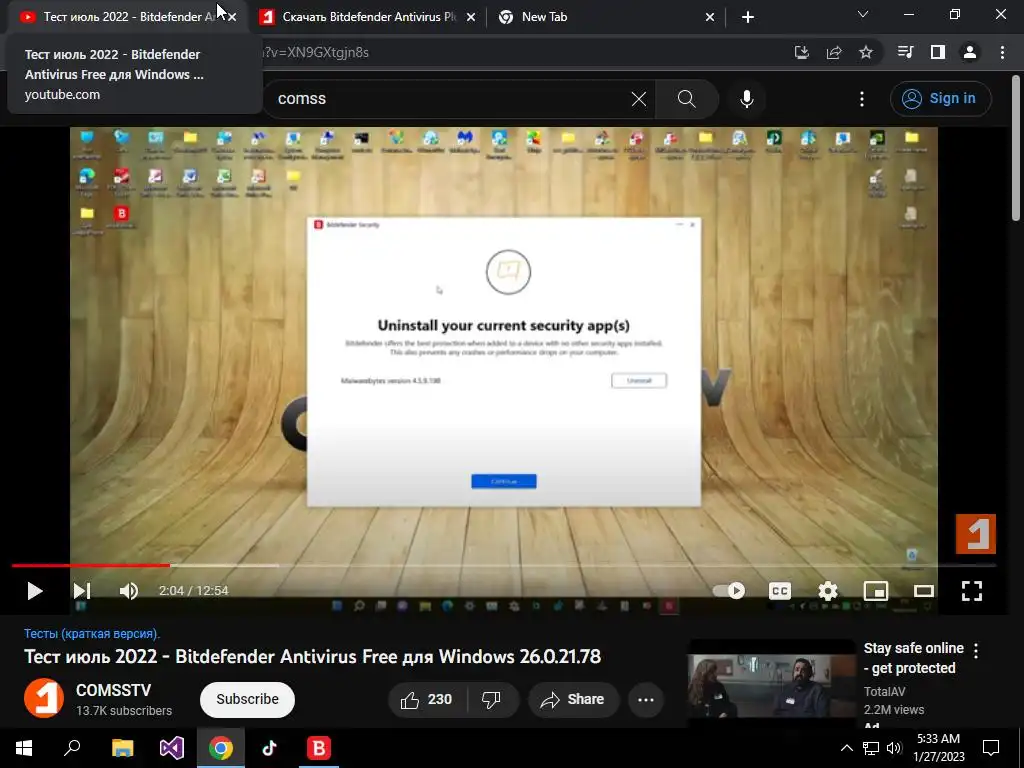Viewport: 1024px width, 768px height.
Task: Open the media control icon in the toolbar
Action: (905, 52)
